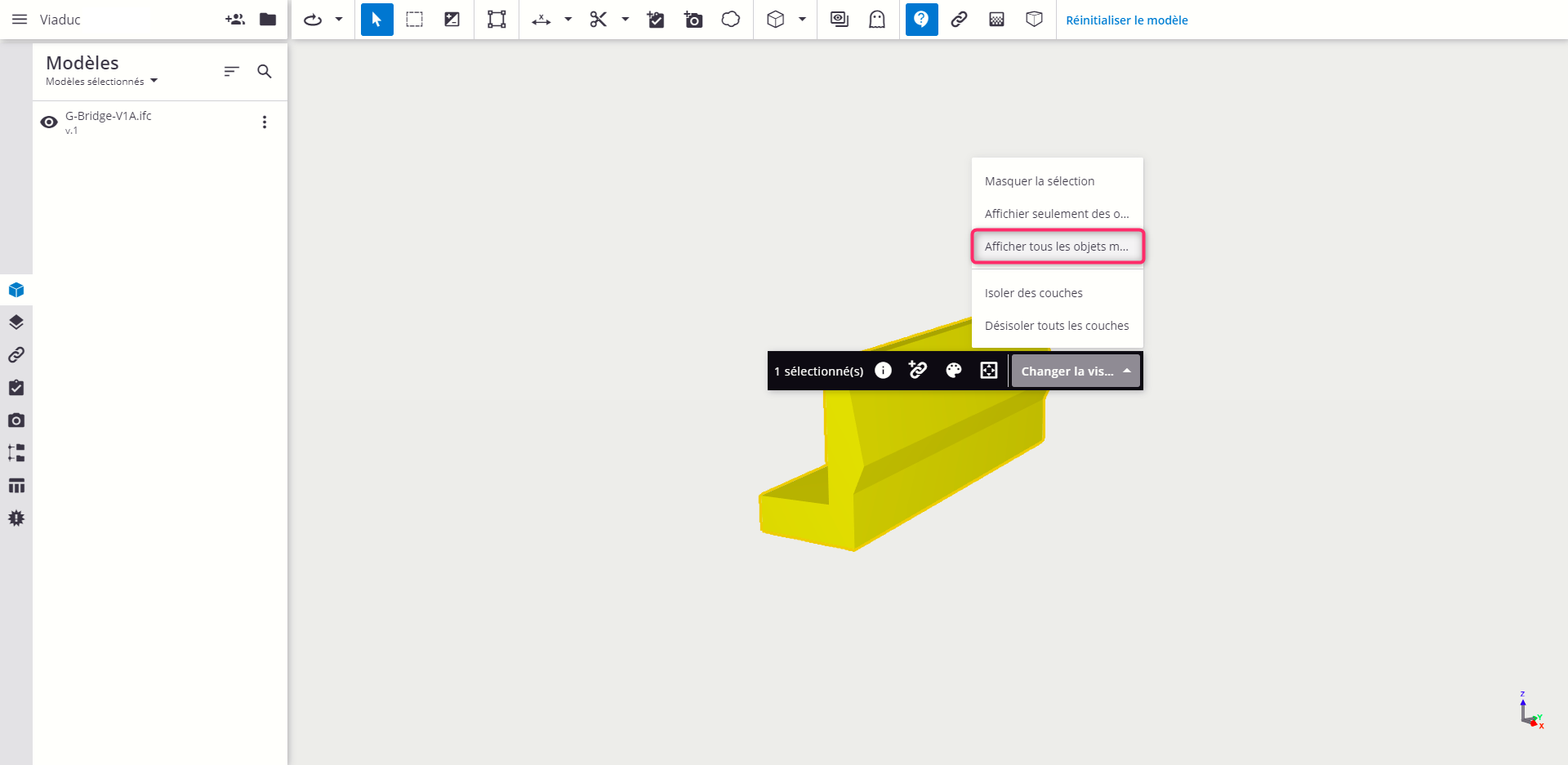Enable ghost mode from the toolbar

[877, 19]
